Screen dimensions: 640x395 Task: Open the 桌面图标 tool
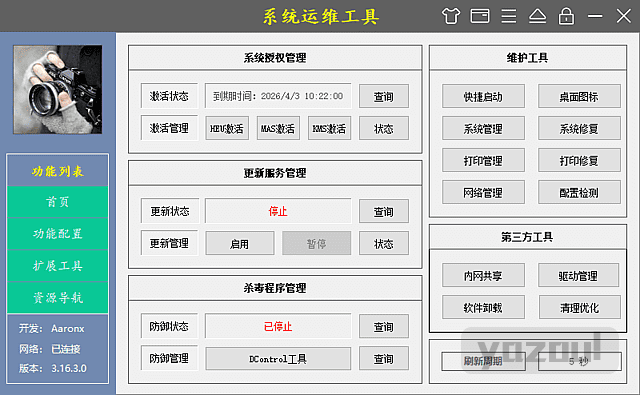(x=579, y=96)
